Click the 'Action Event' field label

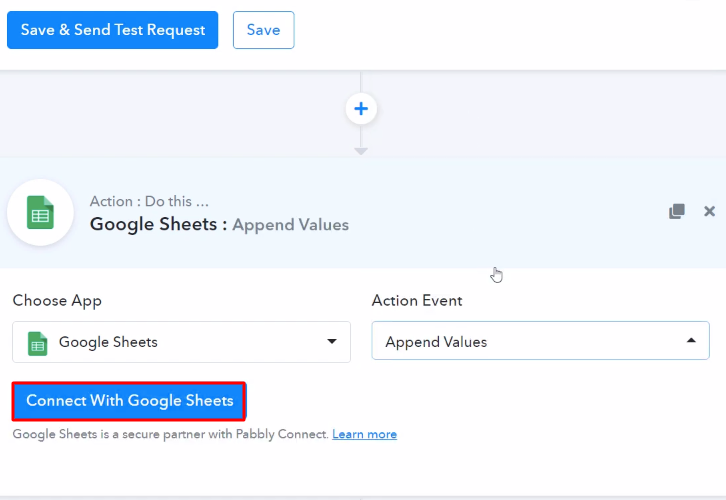tap(417, 301)
